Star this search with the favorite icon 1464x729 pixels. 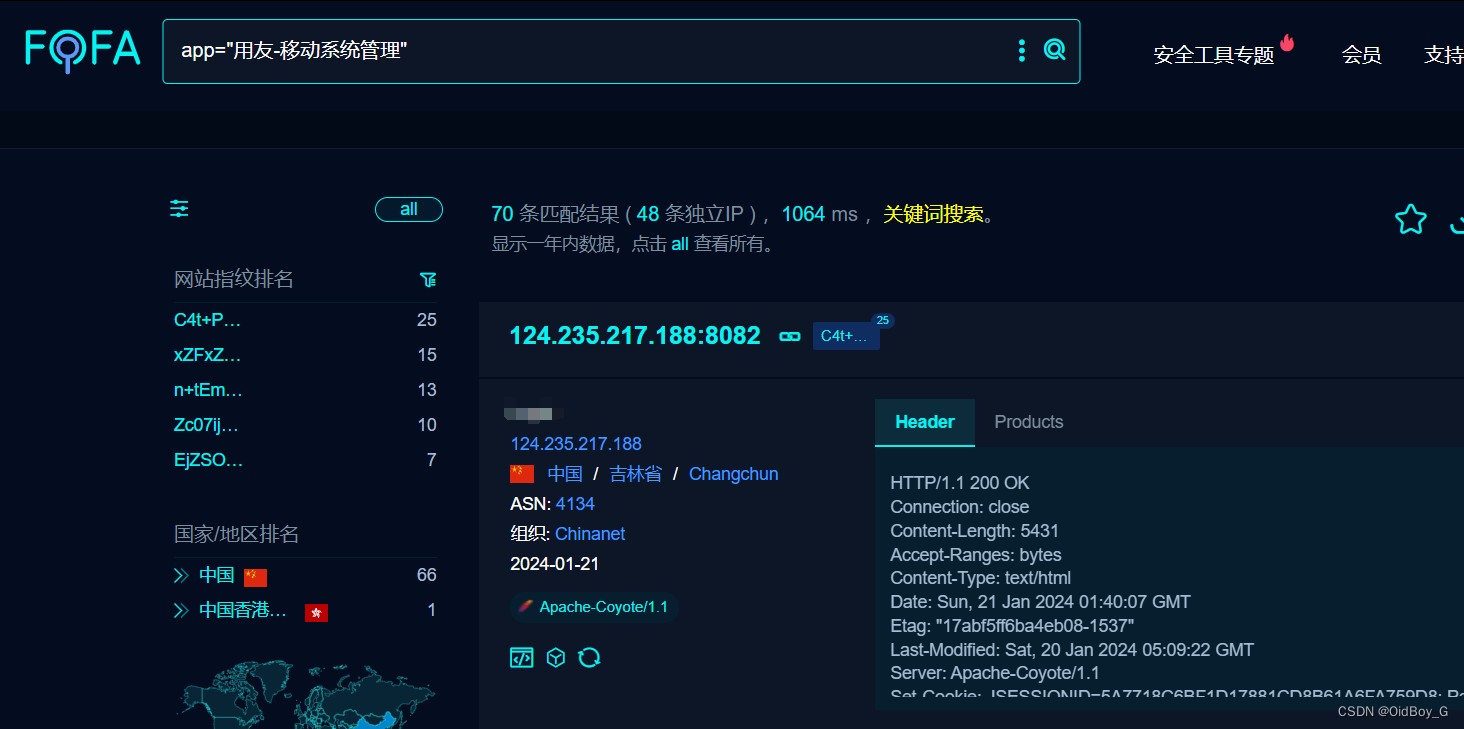coord(1410,219)
